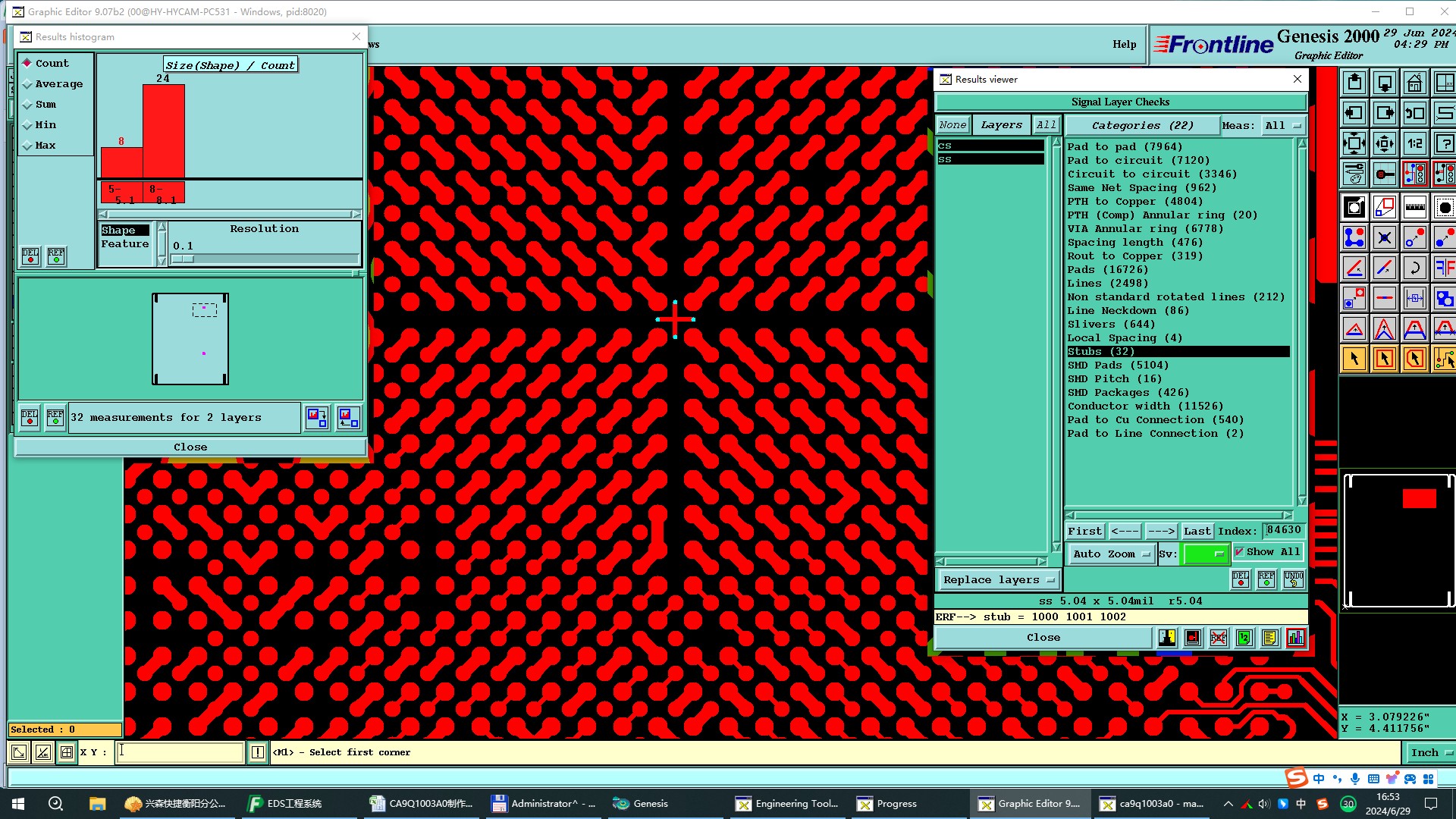This screenshot has height=819, width=1456.
Task: Click the Last results button
Action: pyautogui.click(x=1197, y=532)
